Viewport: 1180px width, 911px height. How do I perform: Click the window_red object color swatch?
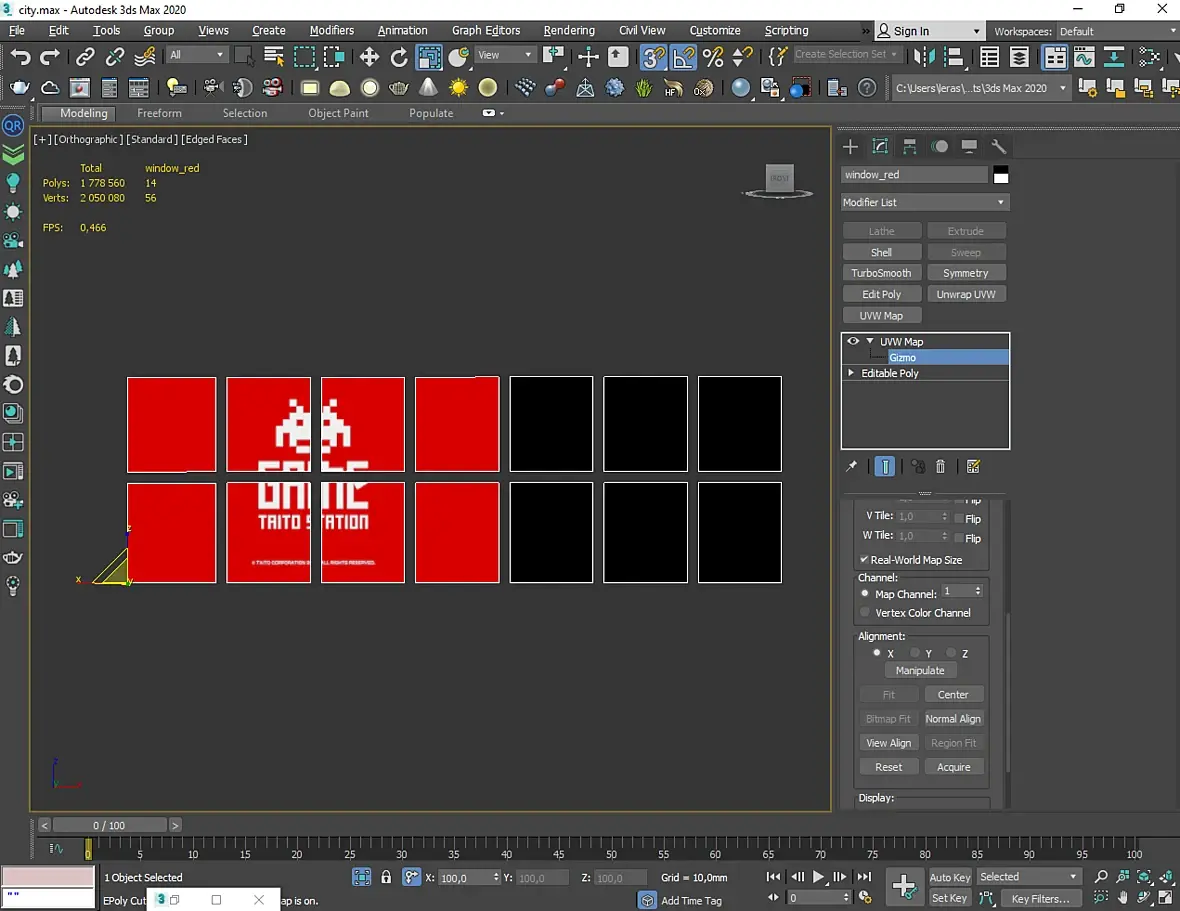point(1001,176)
